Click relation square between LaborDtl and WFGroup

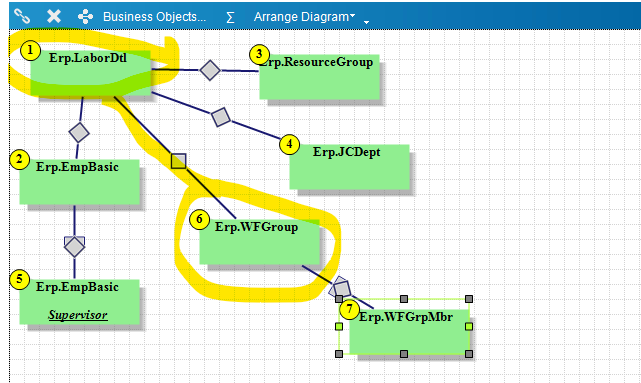pyautogui.click(x=178, y=161)
